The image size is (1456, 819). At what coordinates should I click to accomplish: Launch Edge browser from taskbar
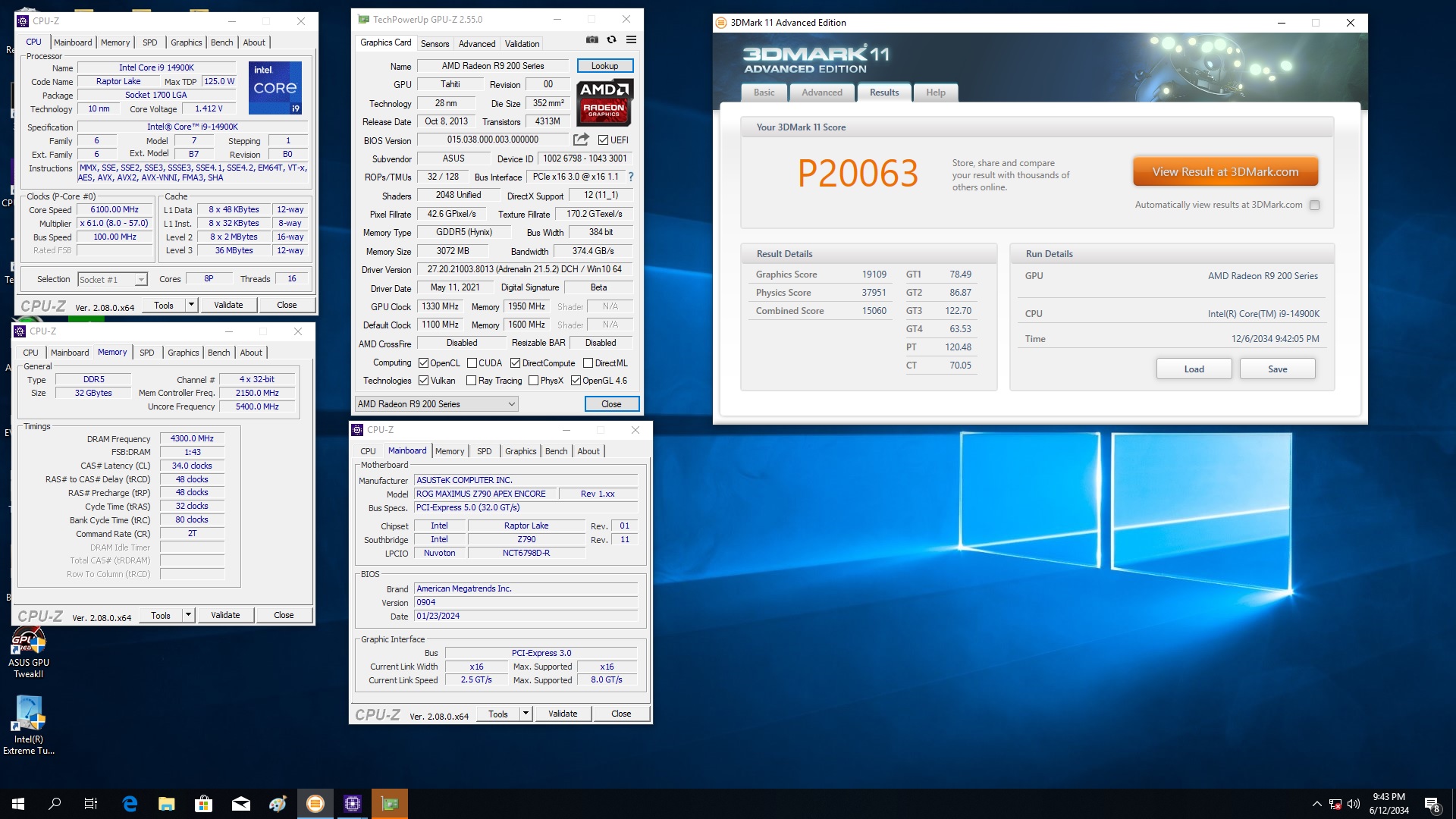[130, 804]
